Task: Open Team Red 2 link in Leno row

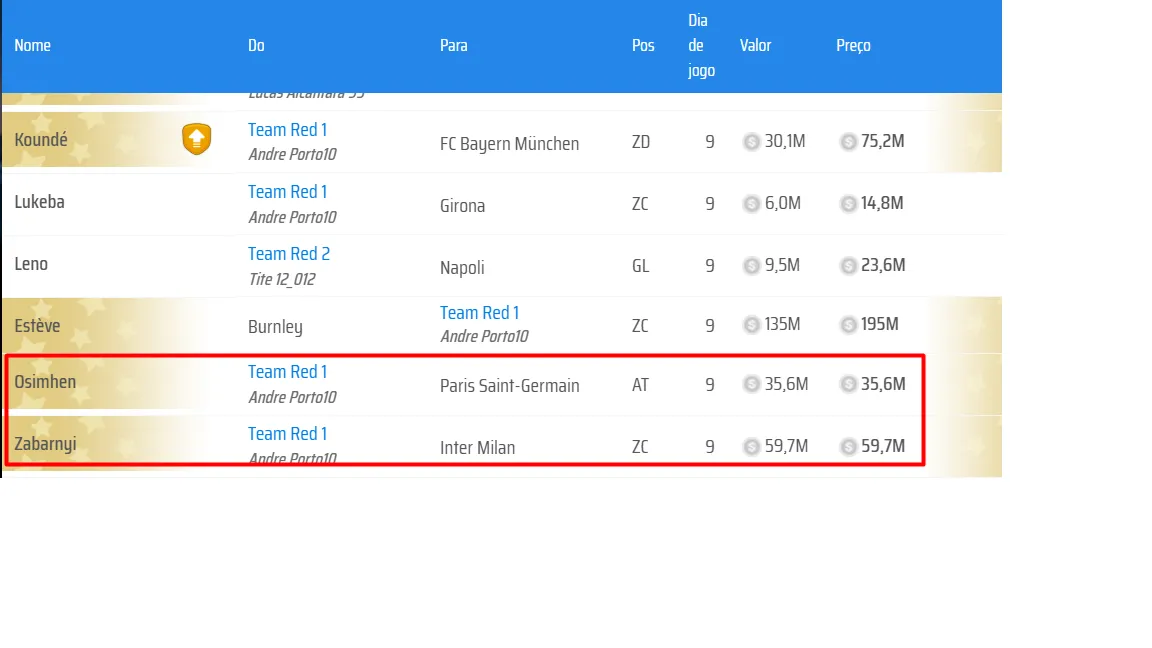Action: click(x=289, y=254)
